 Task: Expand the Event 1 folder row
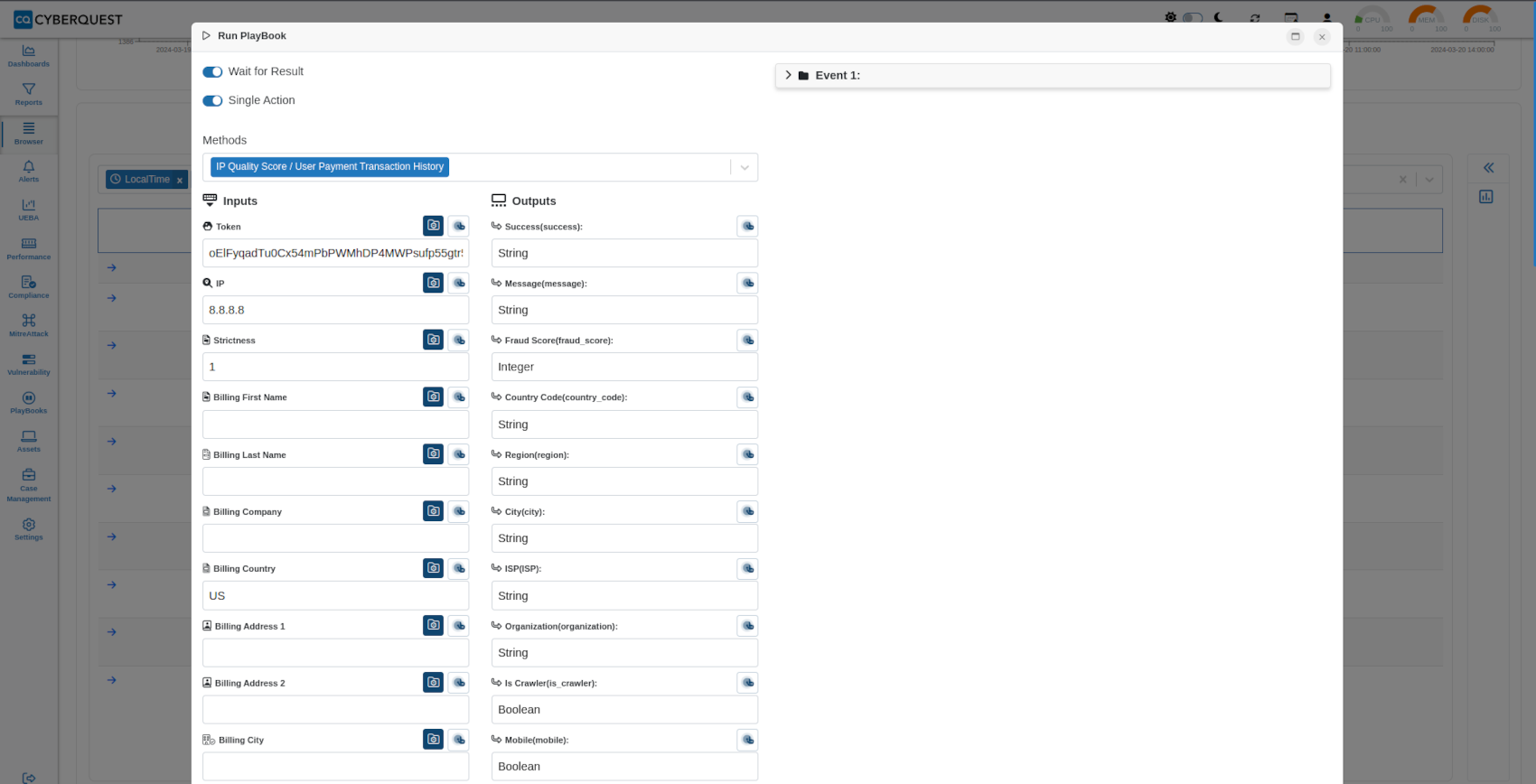click(x=1053, y=76)
